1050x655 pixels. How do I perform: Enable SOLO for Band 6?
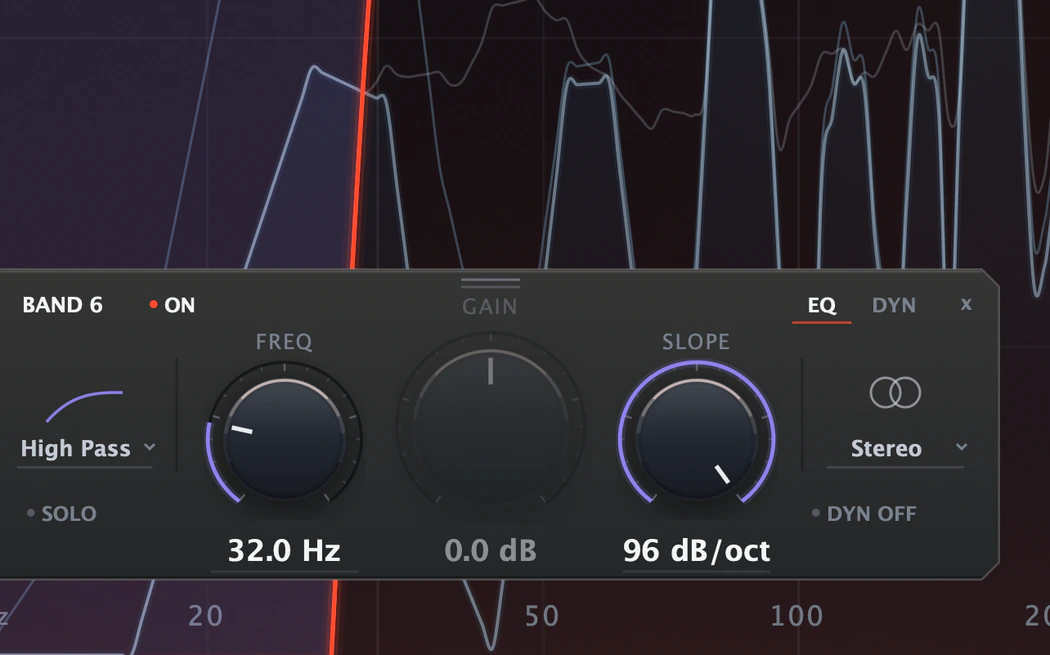(x=62, y=514)
